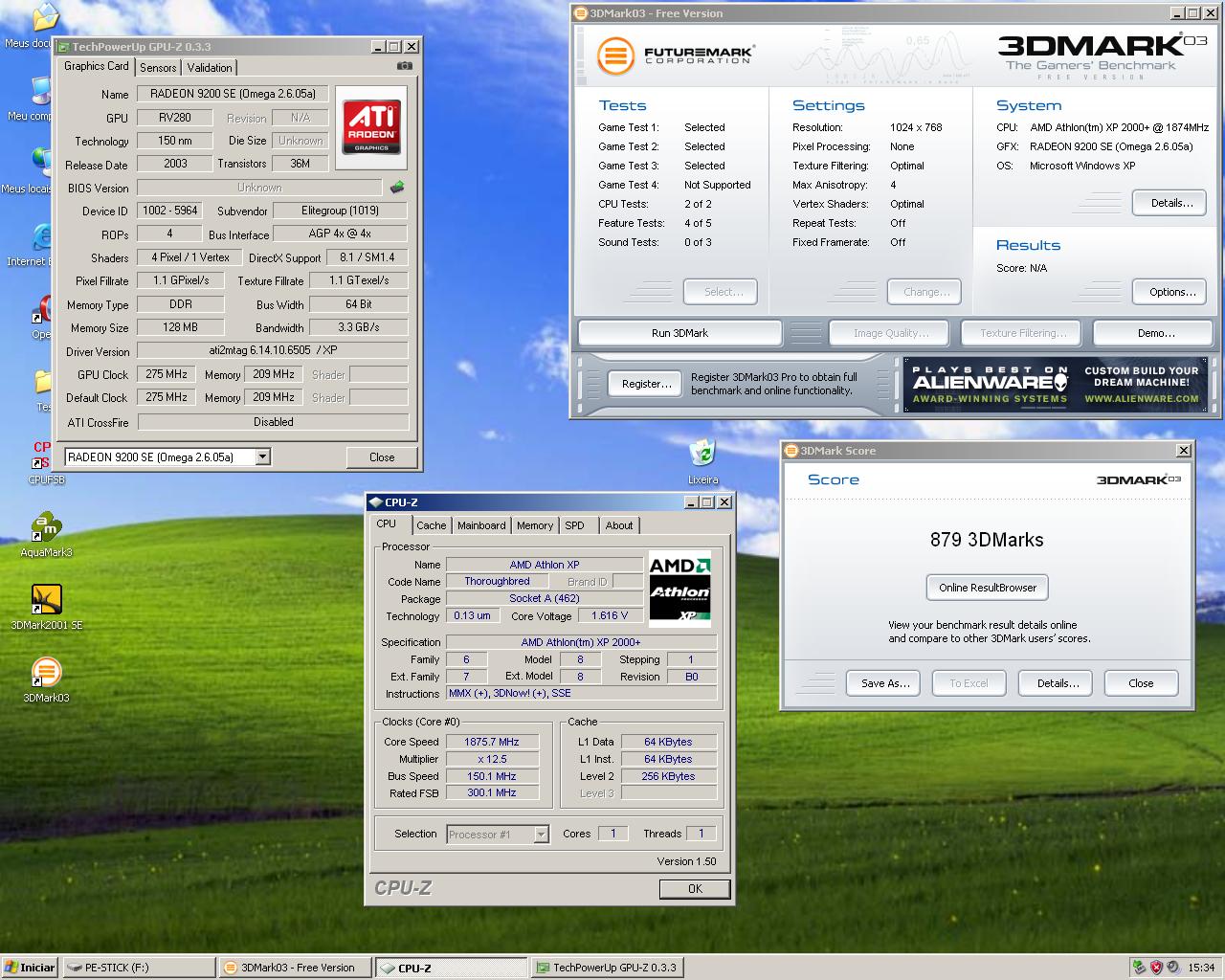Open the GPU selection dropdown in GPU-Z
Viewport: 1225px width, 980px height.
tap(262, 457)
